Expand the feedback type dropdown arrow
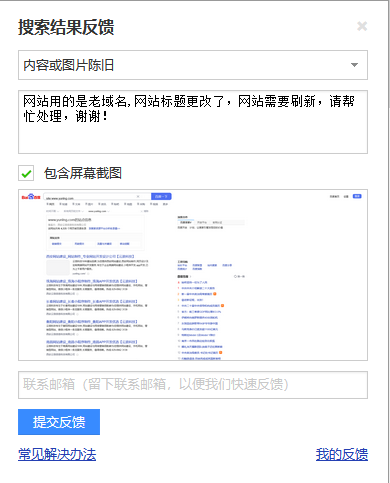The image size is (390, 483). coord(354,65)
